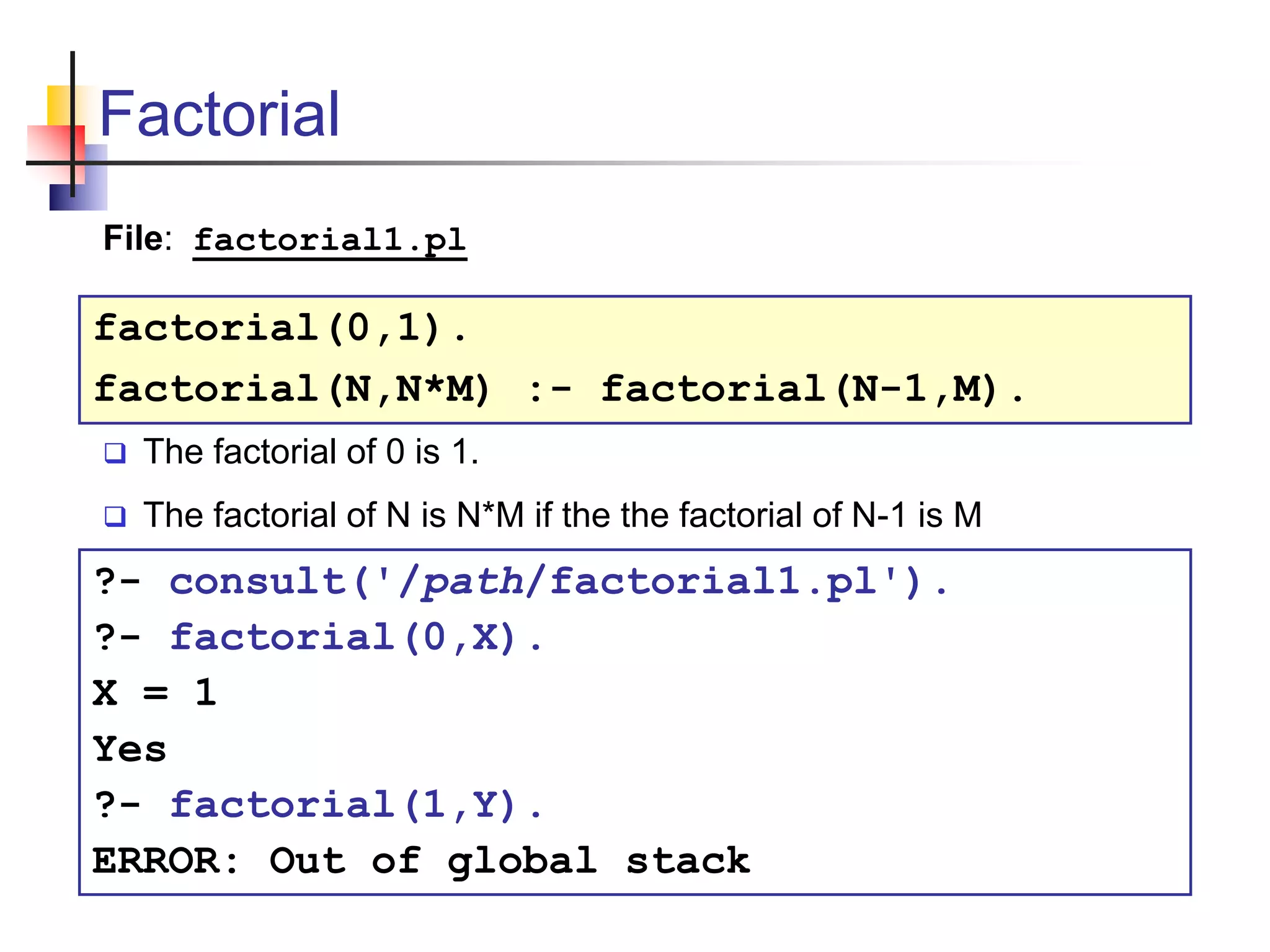The width and height of the screenshot is (1270, 952).
Task: Click the square bullet marker beside "factorial of 0"
Action: click(x=115, y=453)
